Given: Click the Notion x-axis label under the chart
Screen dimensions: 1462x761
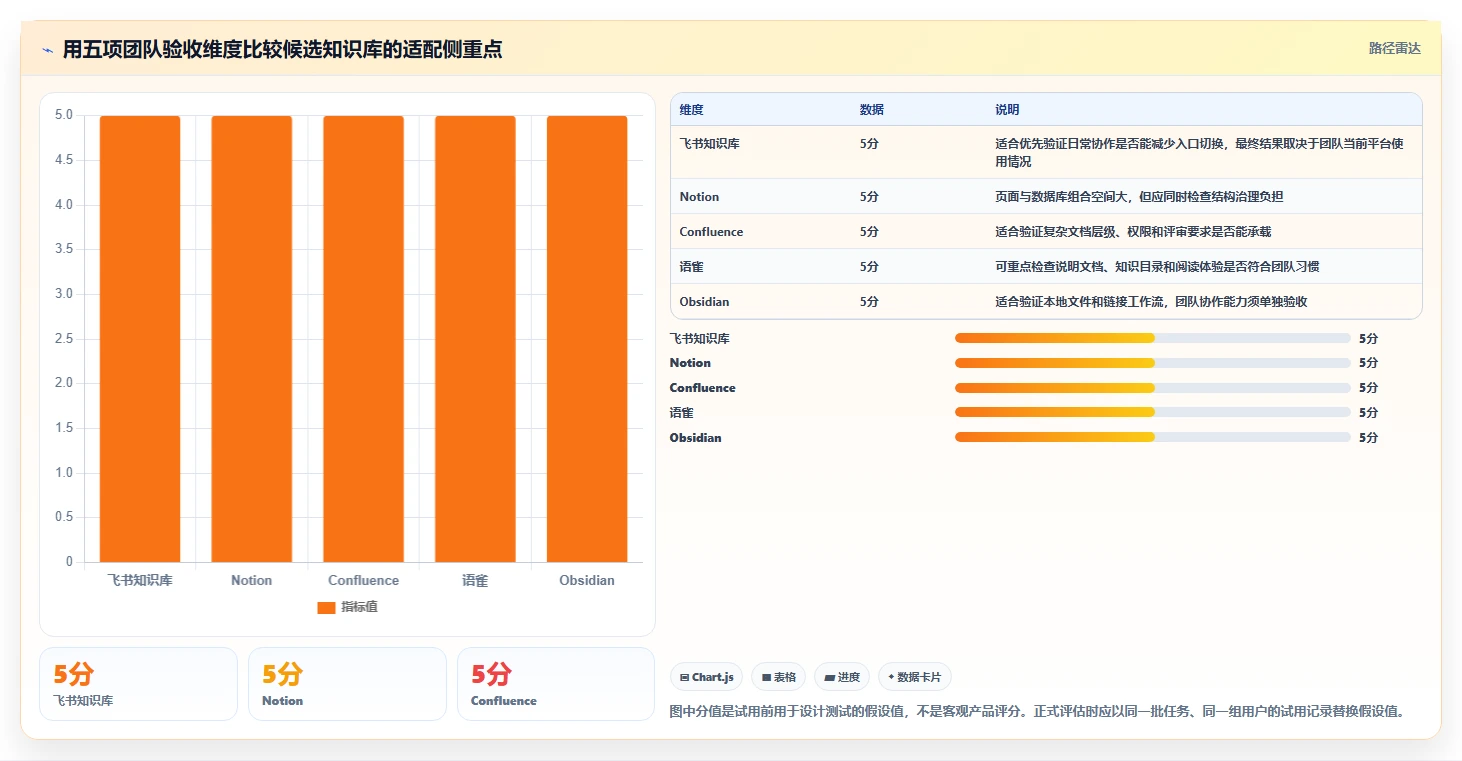Looking at the screenshot, I should pos(252,580).
